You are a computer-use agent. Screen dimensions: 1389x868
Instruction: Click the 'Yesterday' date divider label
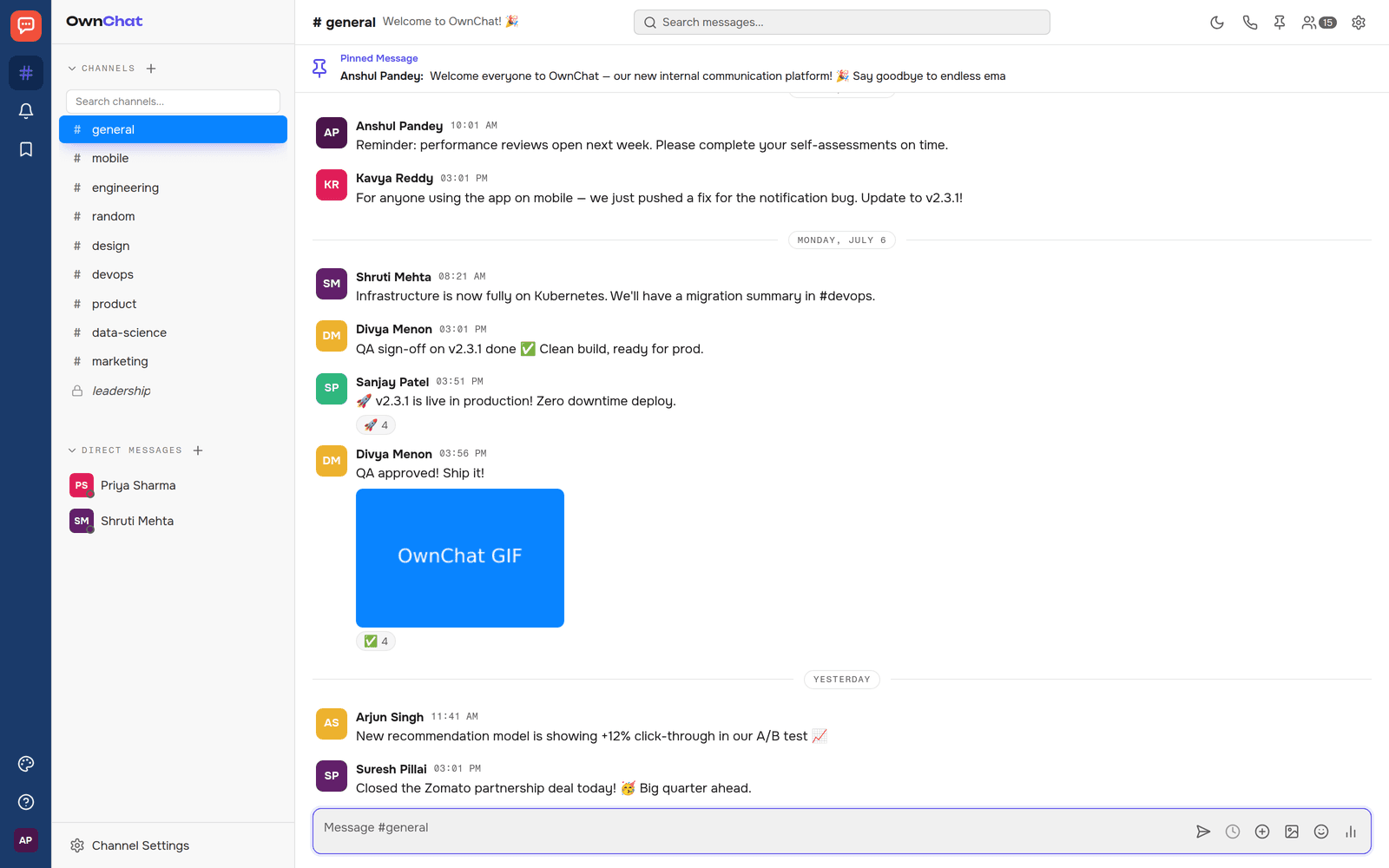[x=842, y=680]
